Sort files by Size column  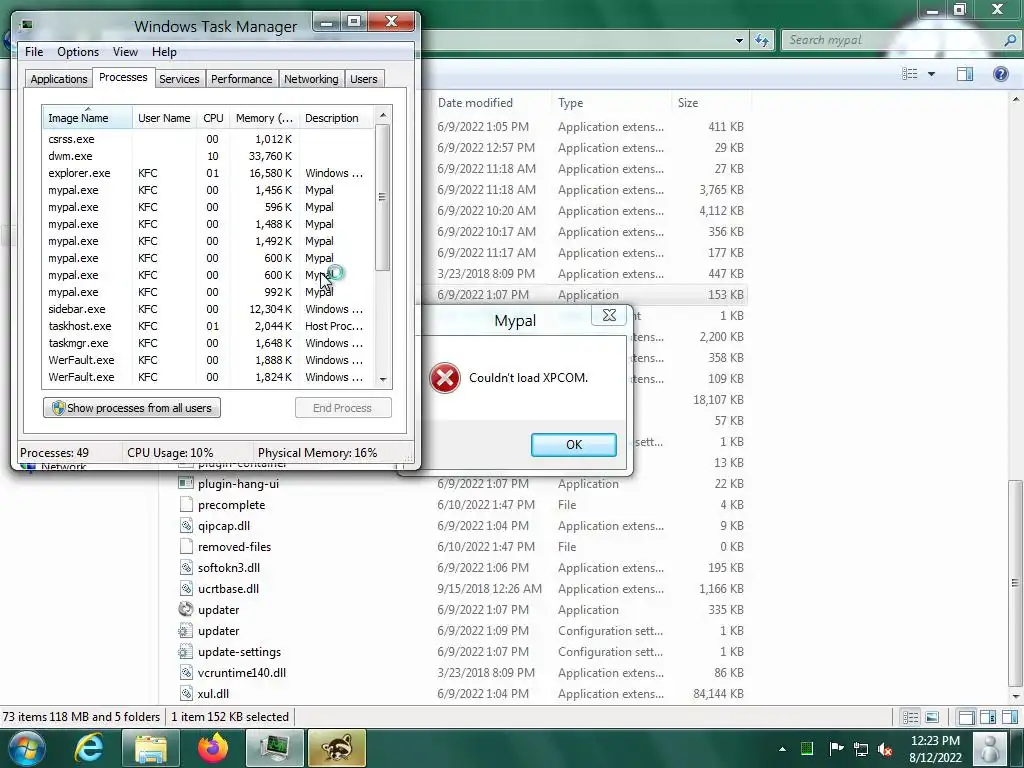point(712,103)
